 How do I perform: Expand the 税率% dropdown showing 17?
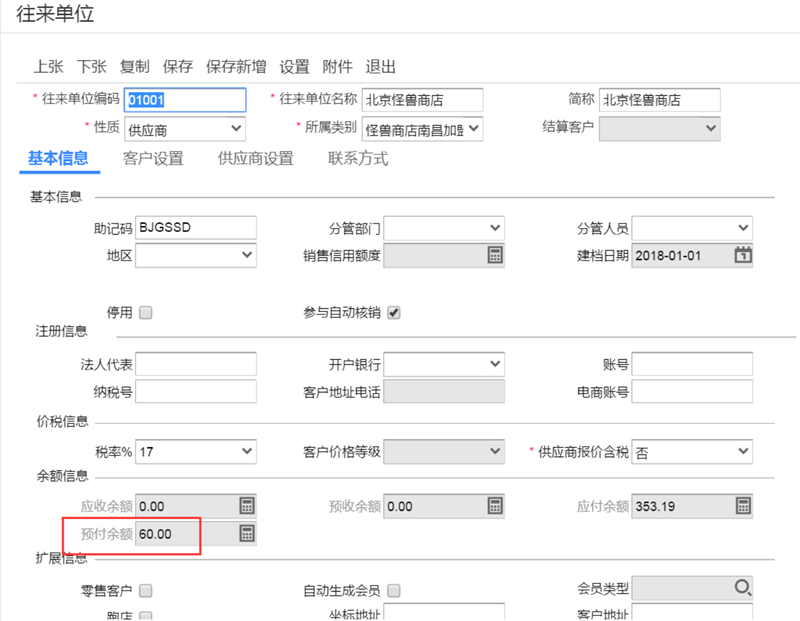196,452
